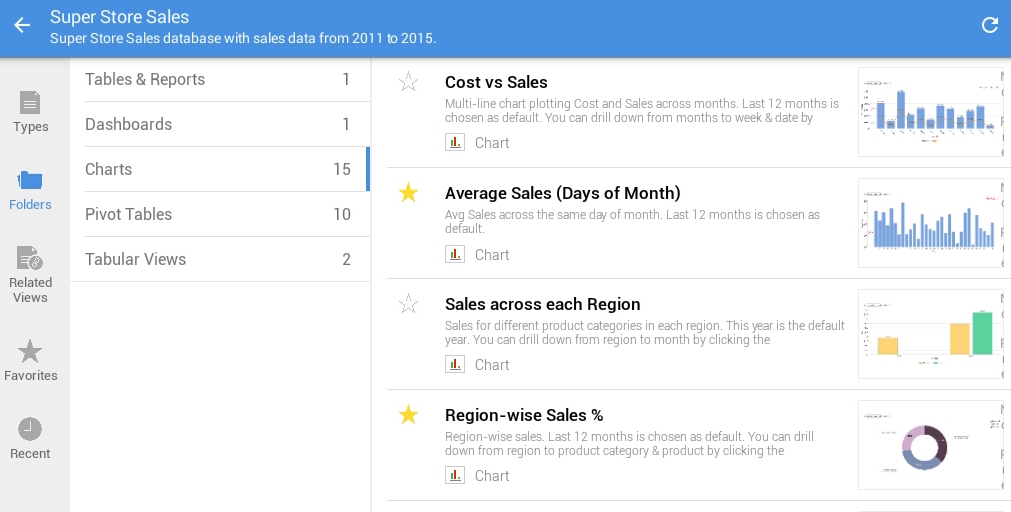Open Region-wise Sales % chart title

(523, 415)
